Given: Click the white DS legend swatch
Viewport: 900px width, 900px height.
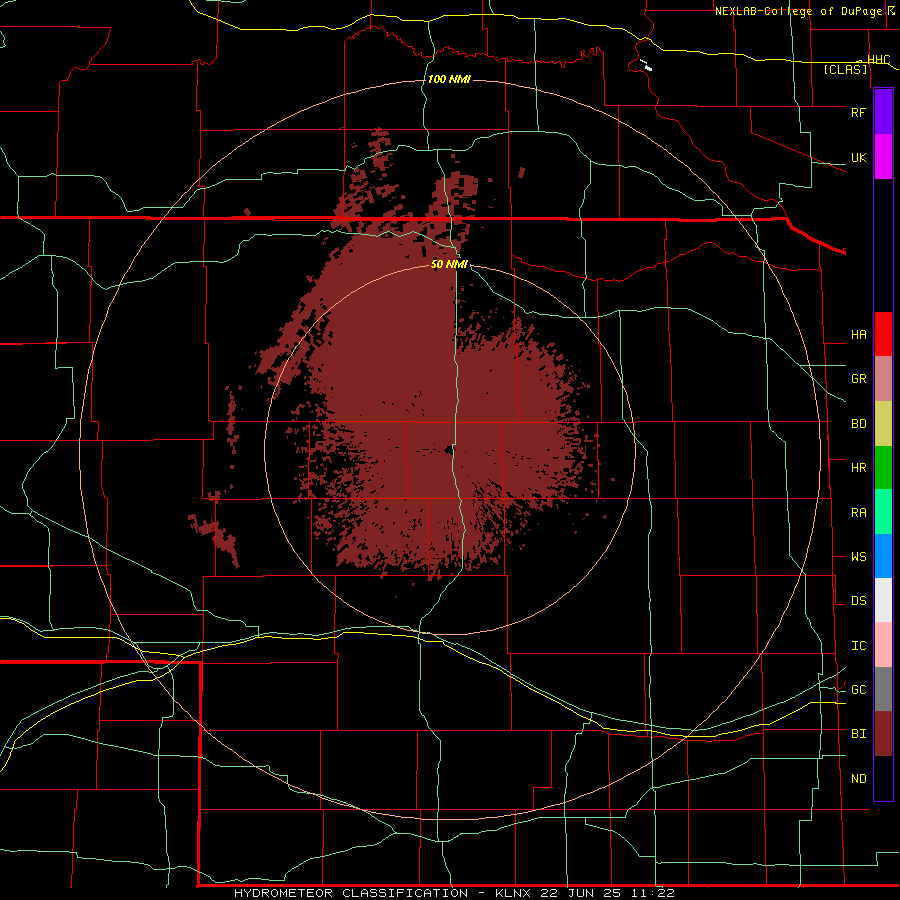Looking at the screenshot, I should [x=883, y=600].
